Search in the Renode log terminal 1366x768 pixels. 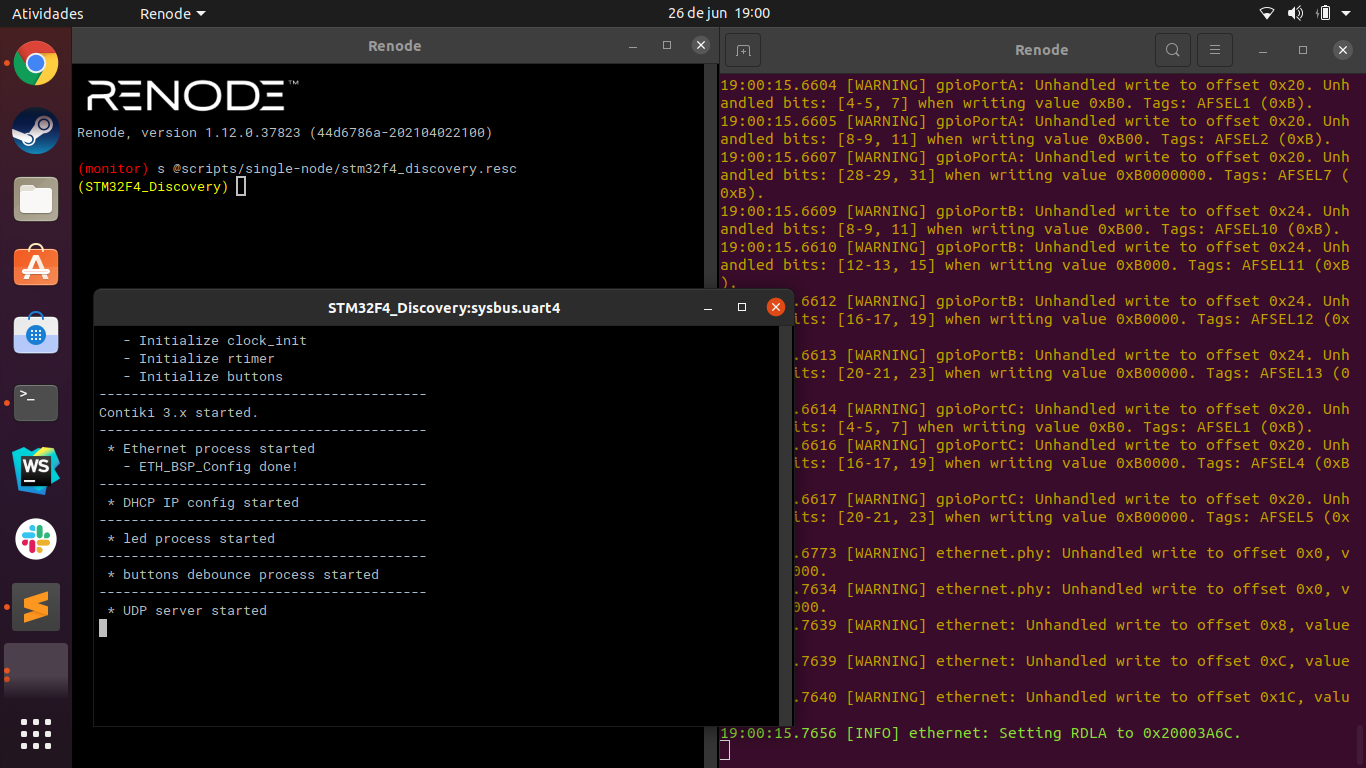click(x=1173, y=49)
